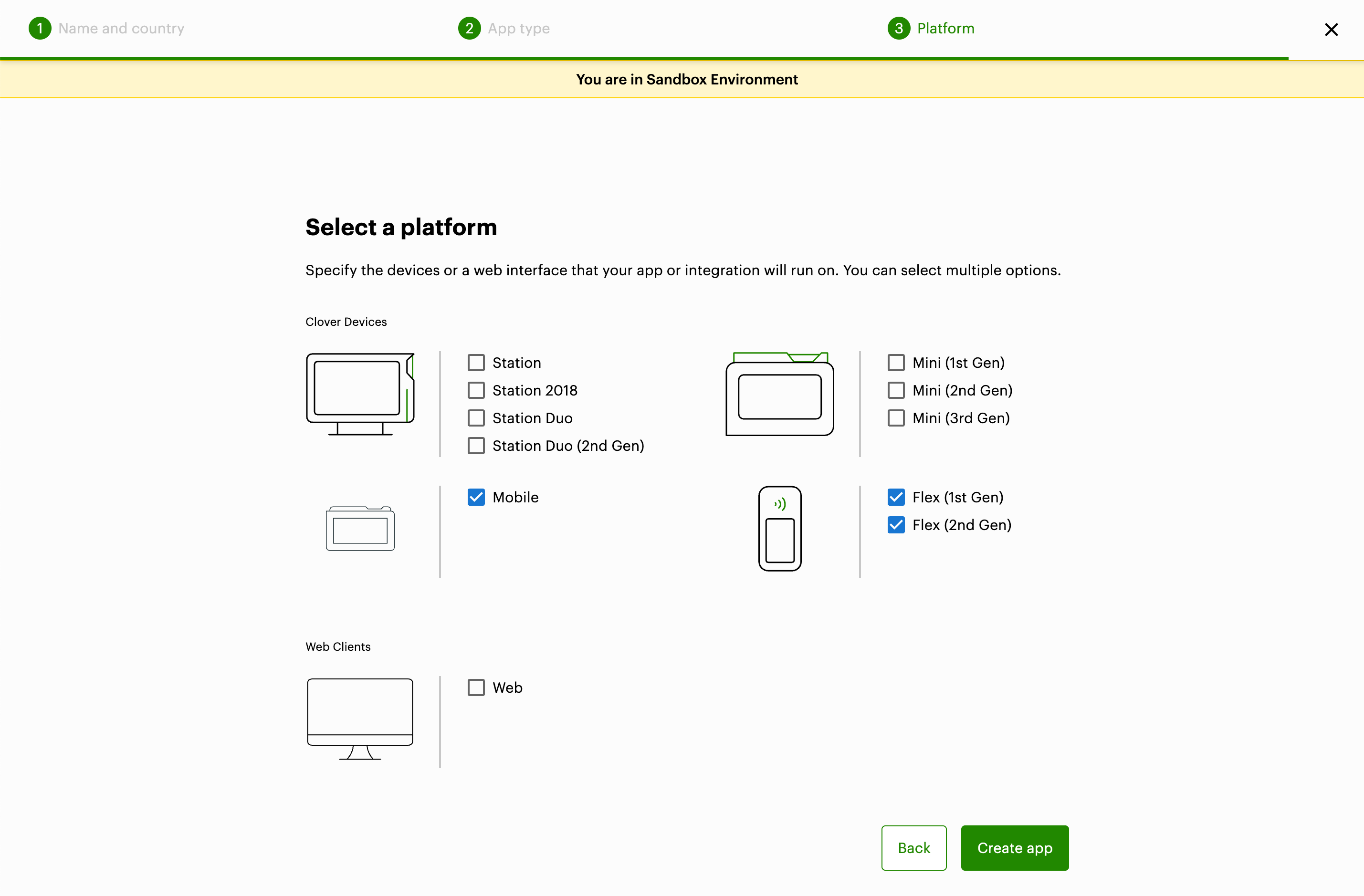Screen dimensions: 1364x896
Task: Click step 2 circle icon
Action: 469,28
